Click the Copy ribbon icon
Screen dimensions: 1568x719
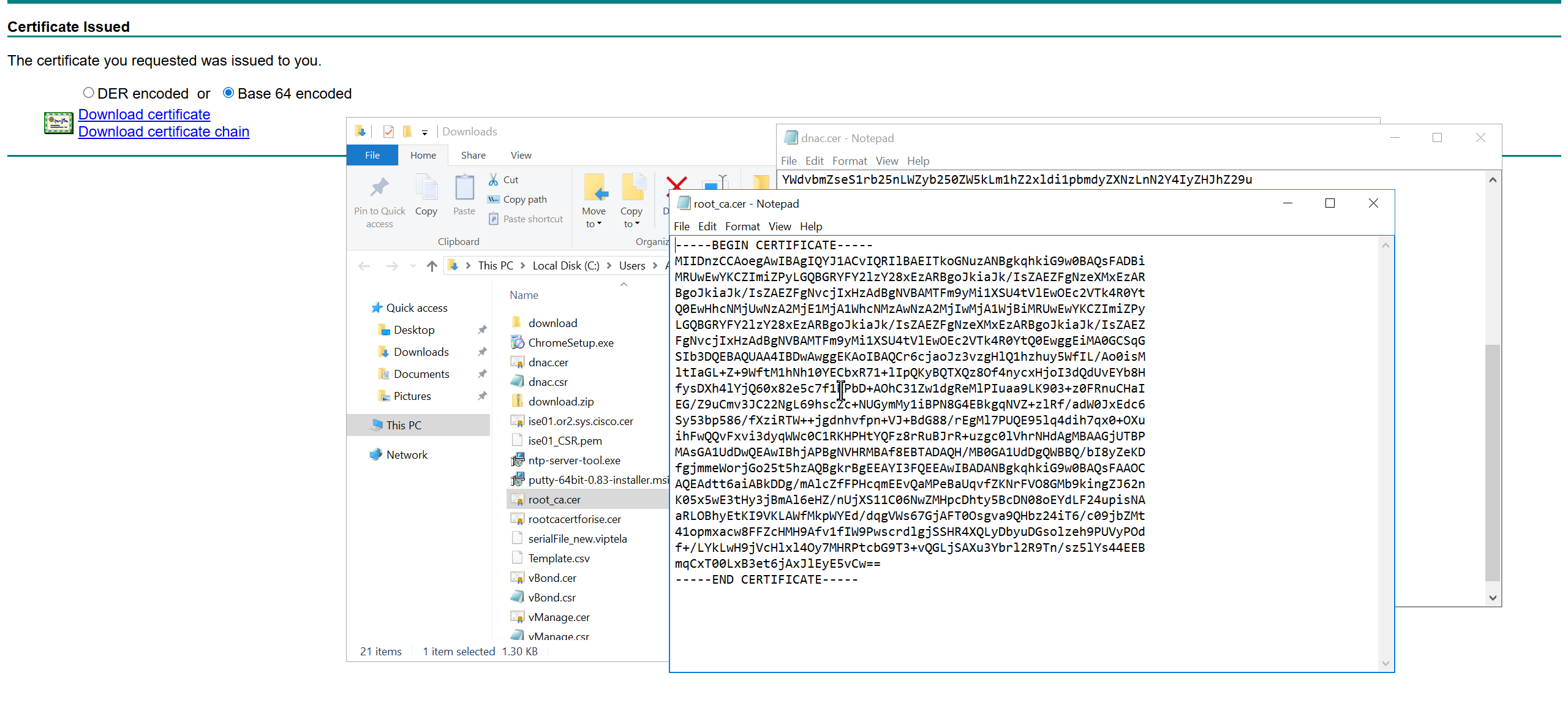point(426,188)
